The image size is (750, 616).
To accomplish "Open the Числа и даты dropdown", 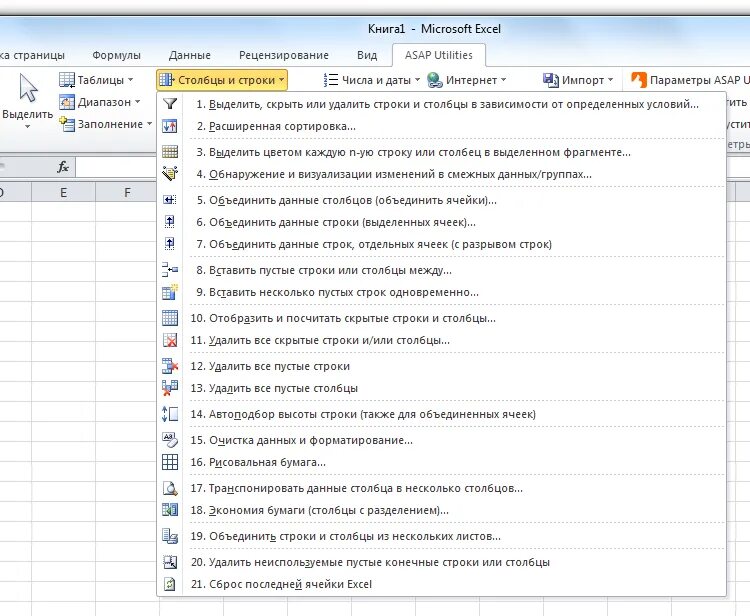I will point(372,80).
